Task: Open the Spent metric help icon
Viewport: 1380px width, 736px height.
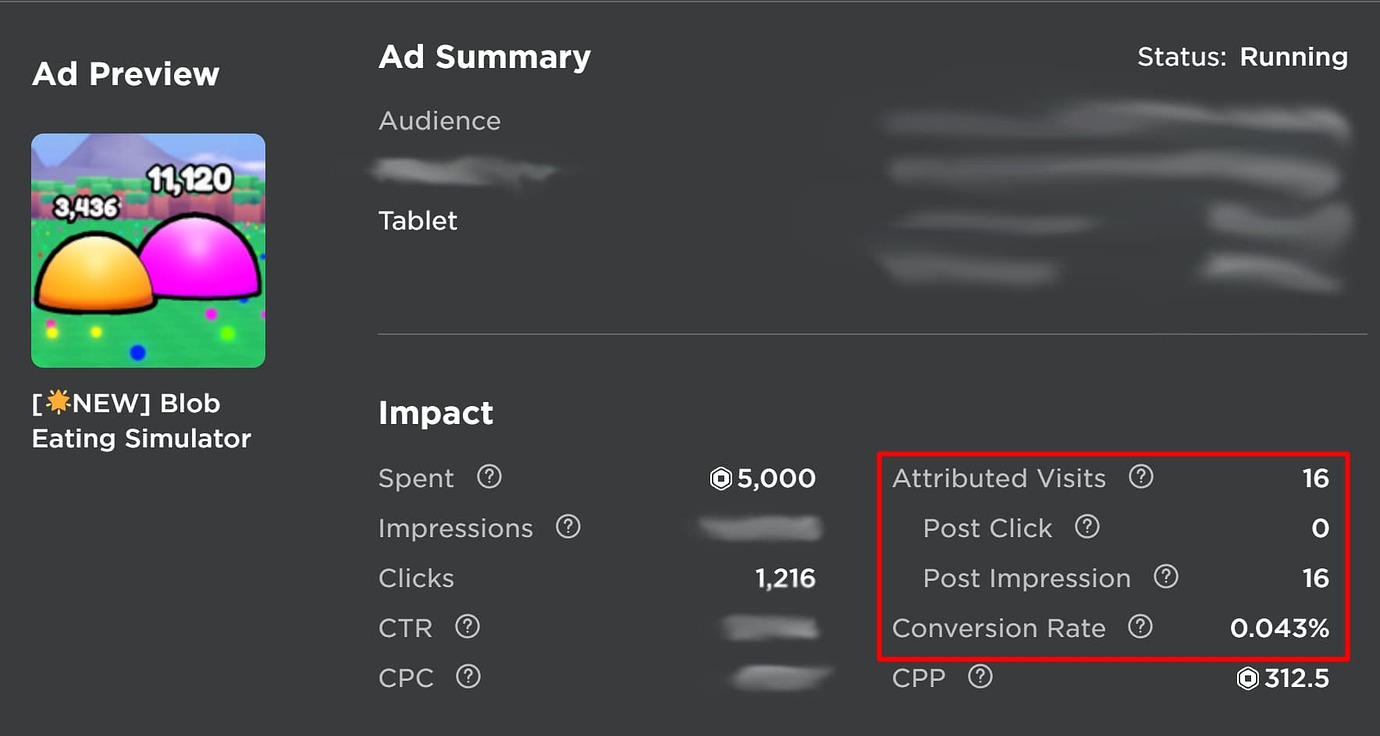Action: click(488, 478)
